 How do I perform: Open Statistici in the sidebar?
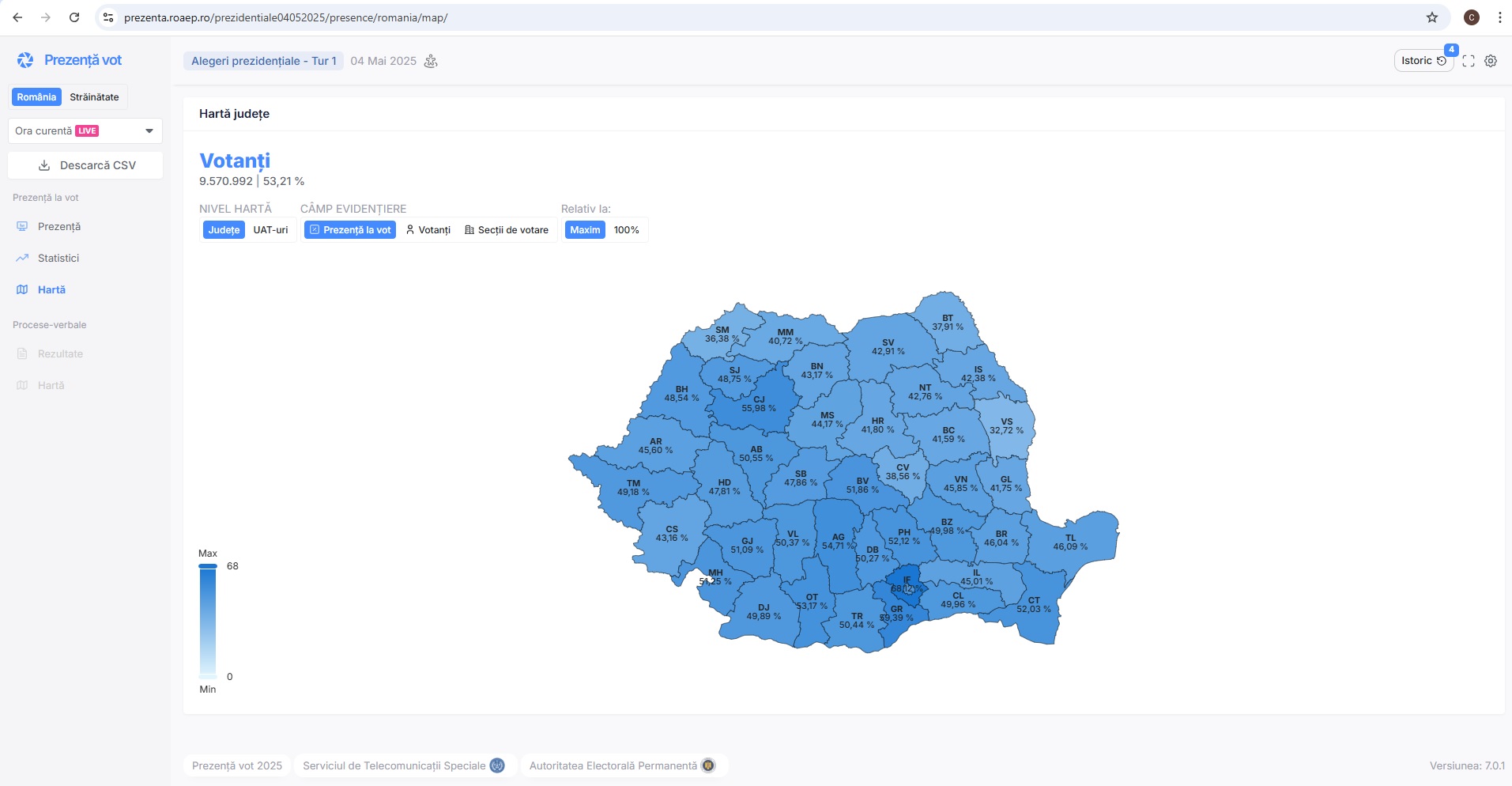click(x=58, y=258)
